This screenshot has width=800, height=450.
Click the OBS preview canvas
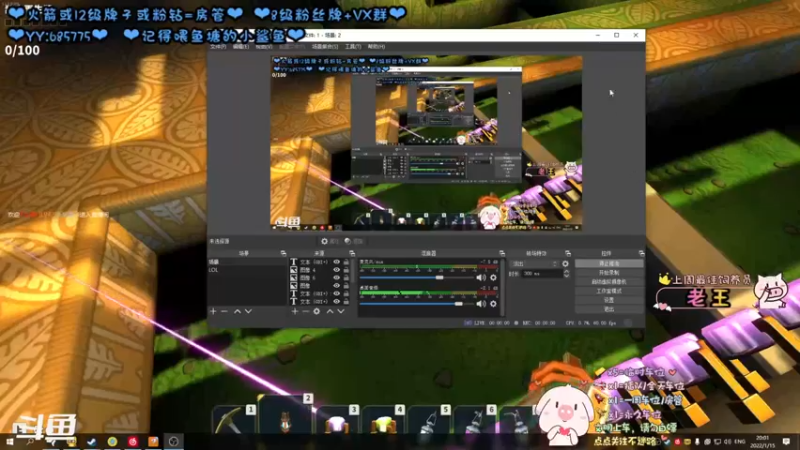pos(426,143)
